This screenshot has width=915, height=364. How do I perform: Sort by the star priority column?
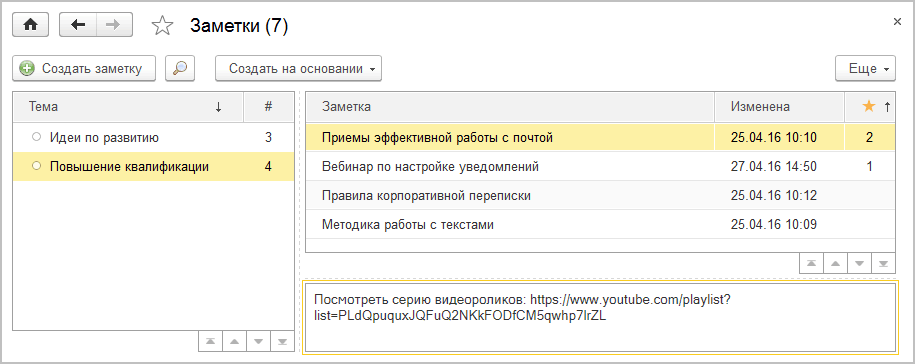(870, 107)
